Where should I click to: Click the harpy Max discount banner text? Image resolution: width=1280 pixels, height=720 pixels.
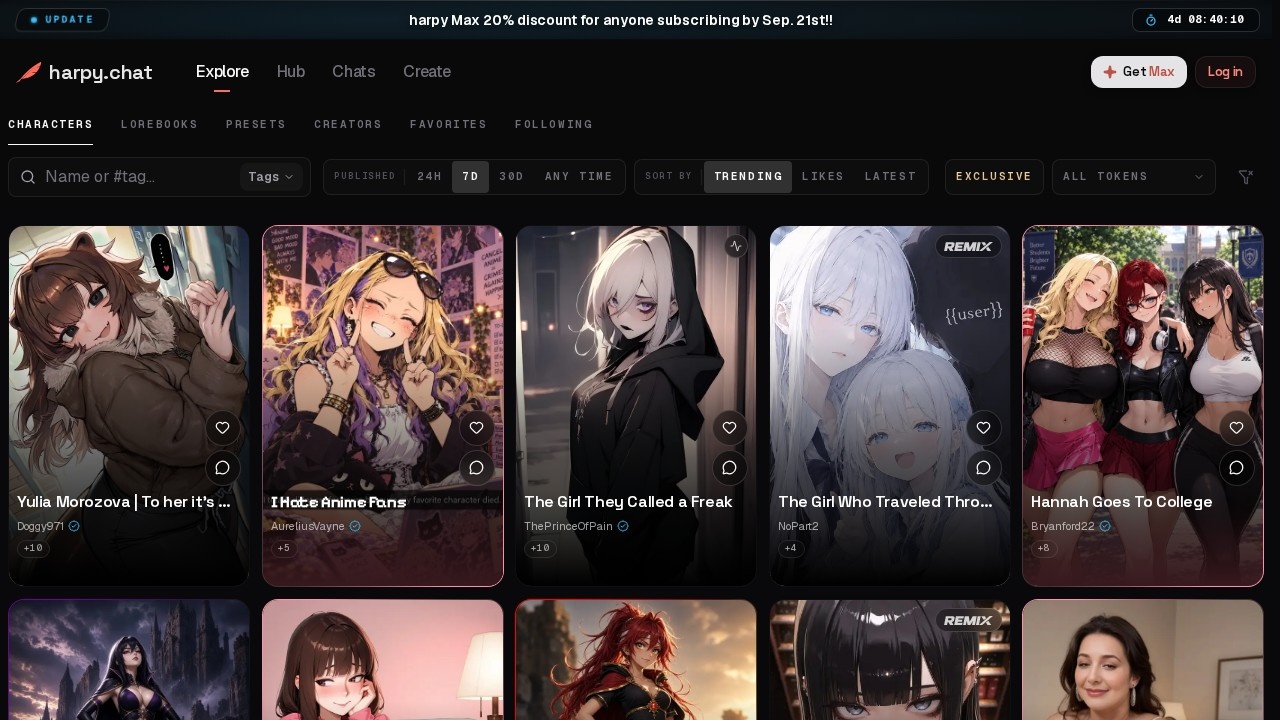coord(621,20)
